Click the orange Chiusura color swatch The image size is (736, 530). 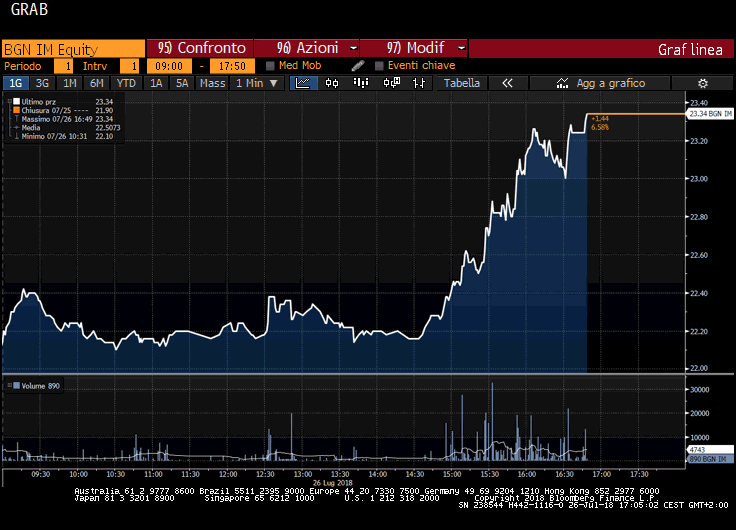(x=16, y=110)
